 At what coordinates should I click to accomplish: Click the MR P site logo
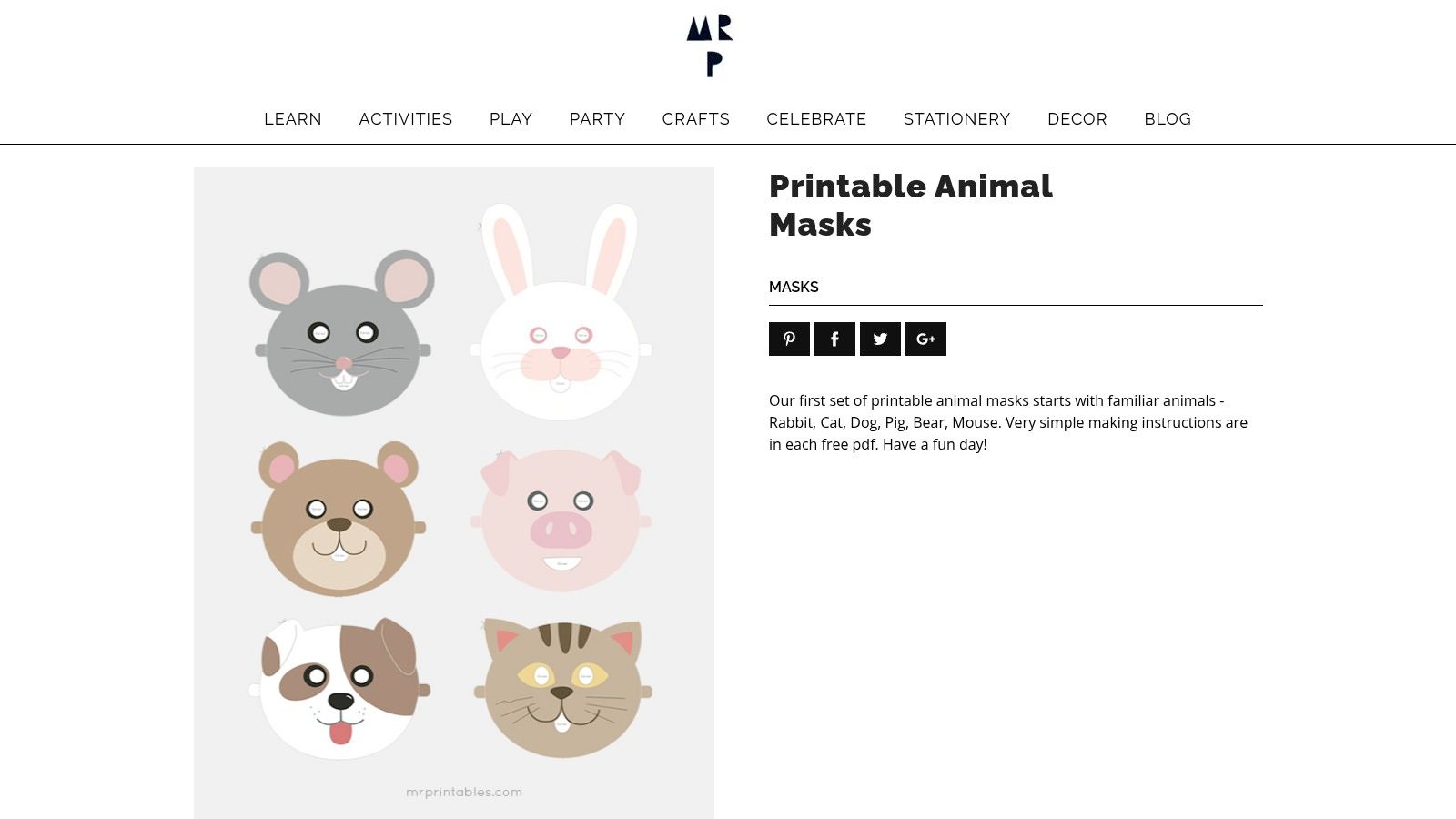(710, 44)
